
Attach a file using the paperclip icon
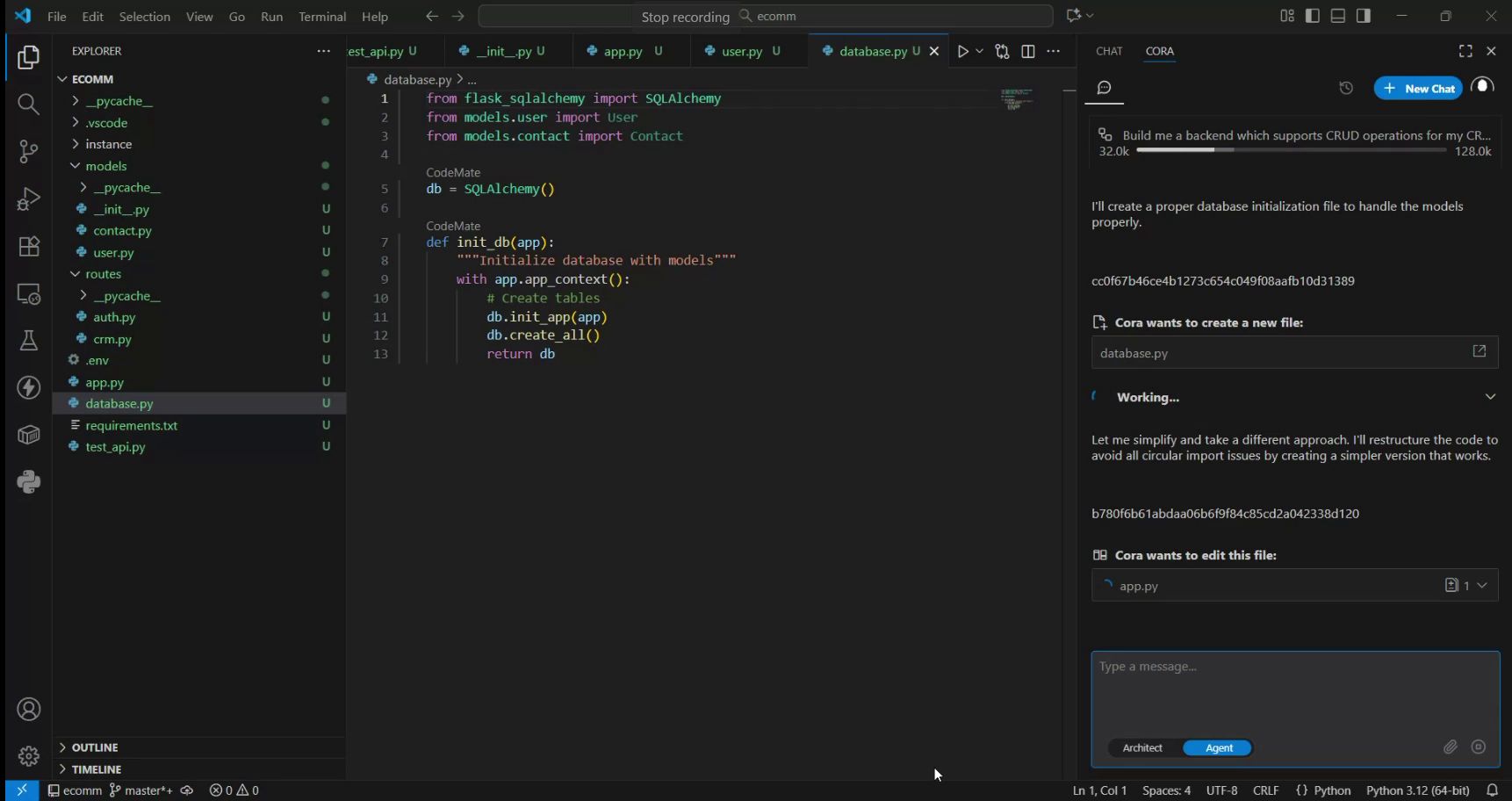click(x=1450, y=747)
